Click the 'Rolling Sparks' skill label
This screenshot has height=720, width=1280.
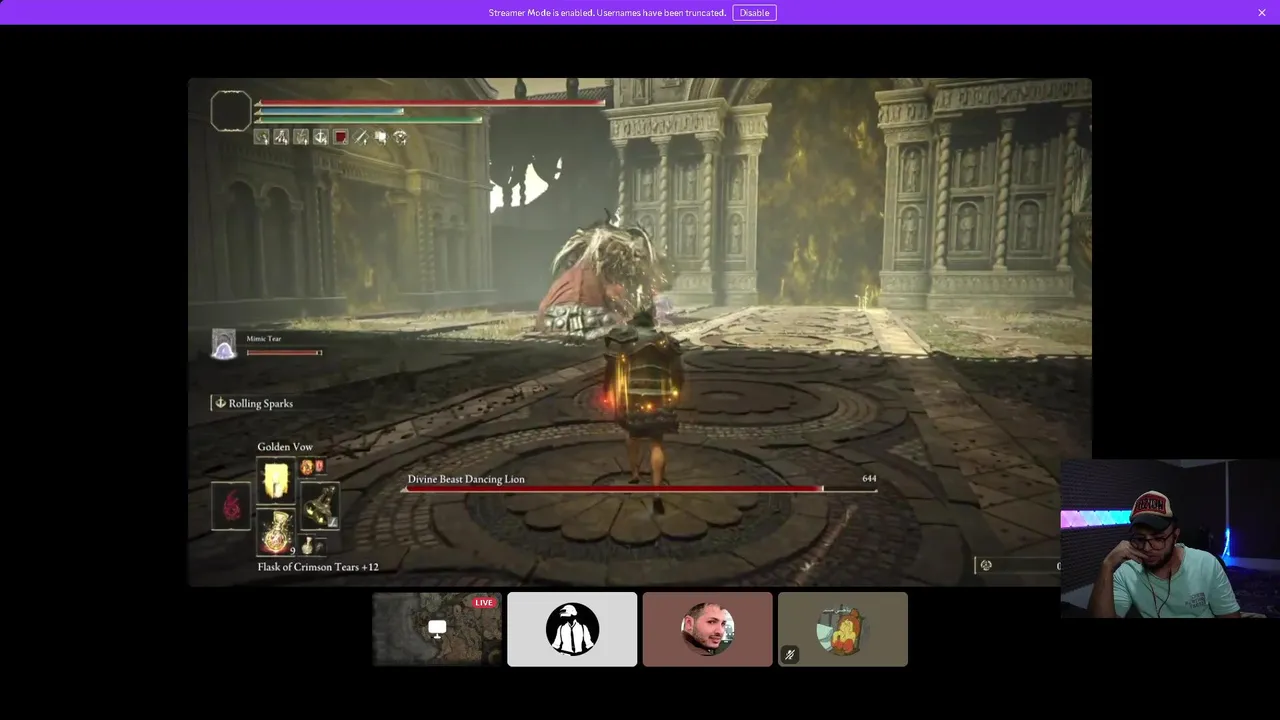(261, 403)
